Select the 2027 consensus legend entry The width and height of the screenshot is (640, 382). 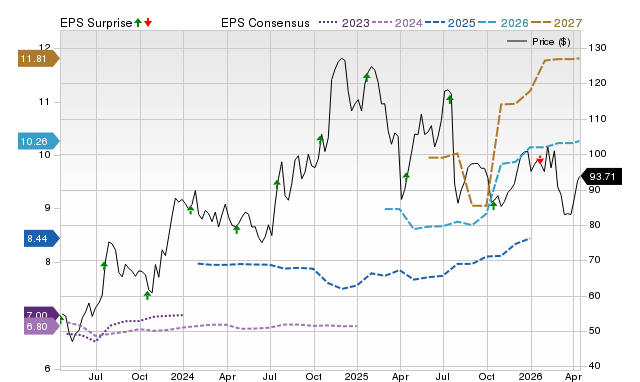(x=556, y=23)
